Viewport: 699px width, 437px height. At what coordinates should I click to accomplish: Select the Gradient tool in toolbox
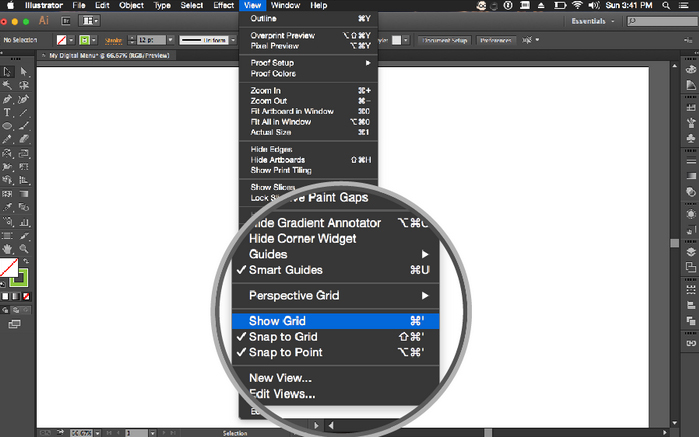tap(24, 194)
